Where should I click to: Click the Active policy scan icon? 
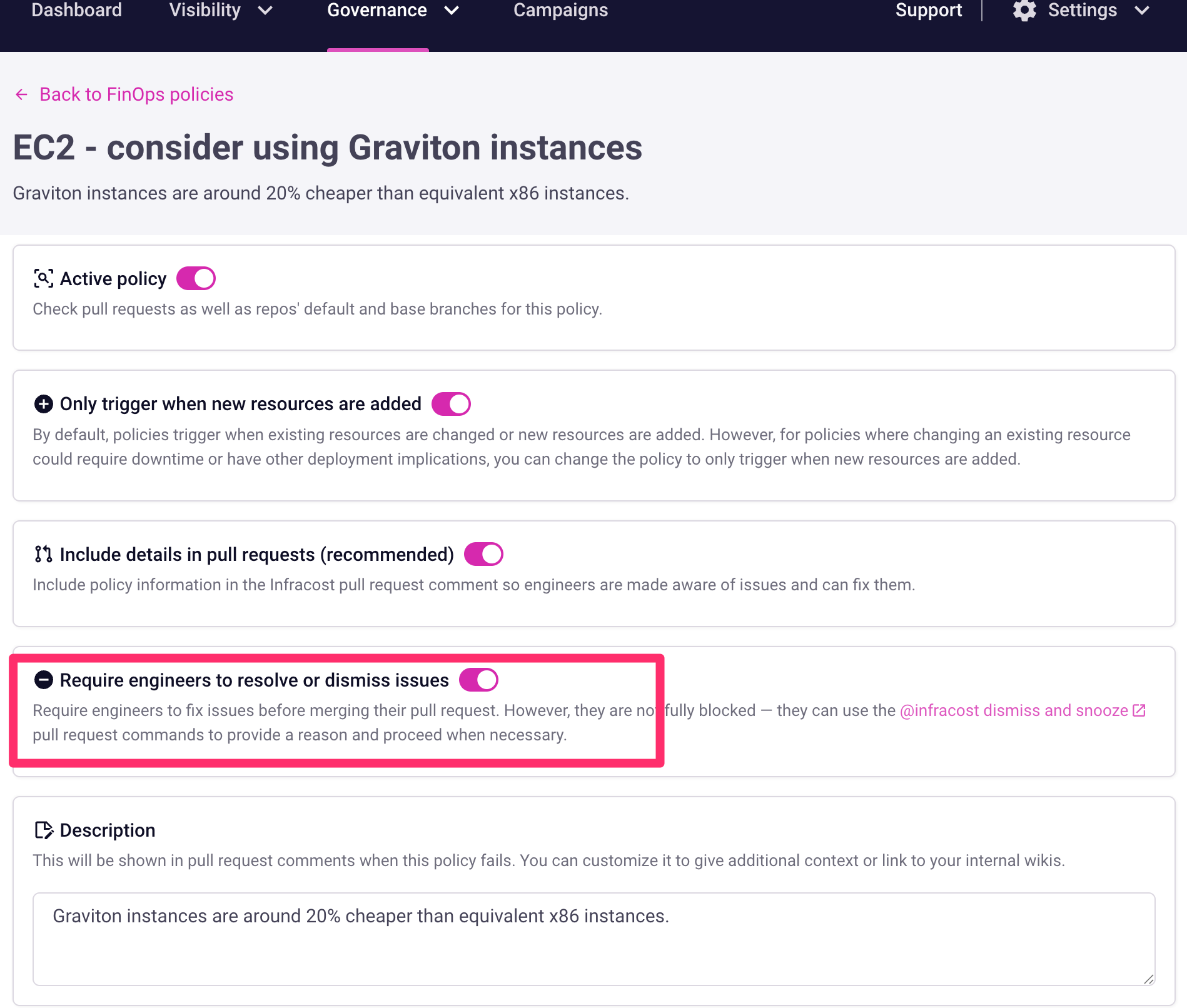pos(43,278)
